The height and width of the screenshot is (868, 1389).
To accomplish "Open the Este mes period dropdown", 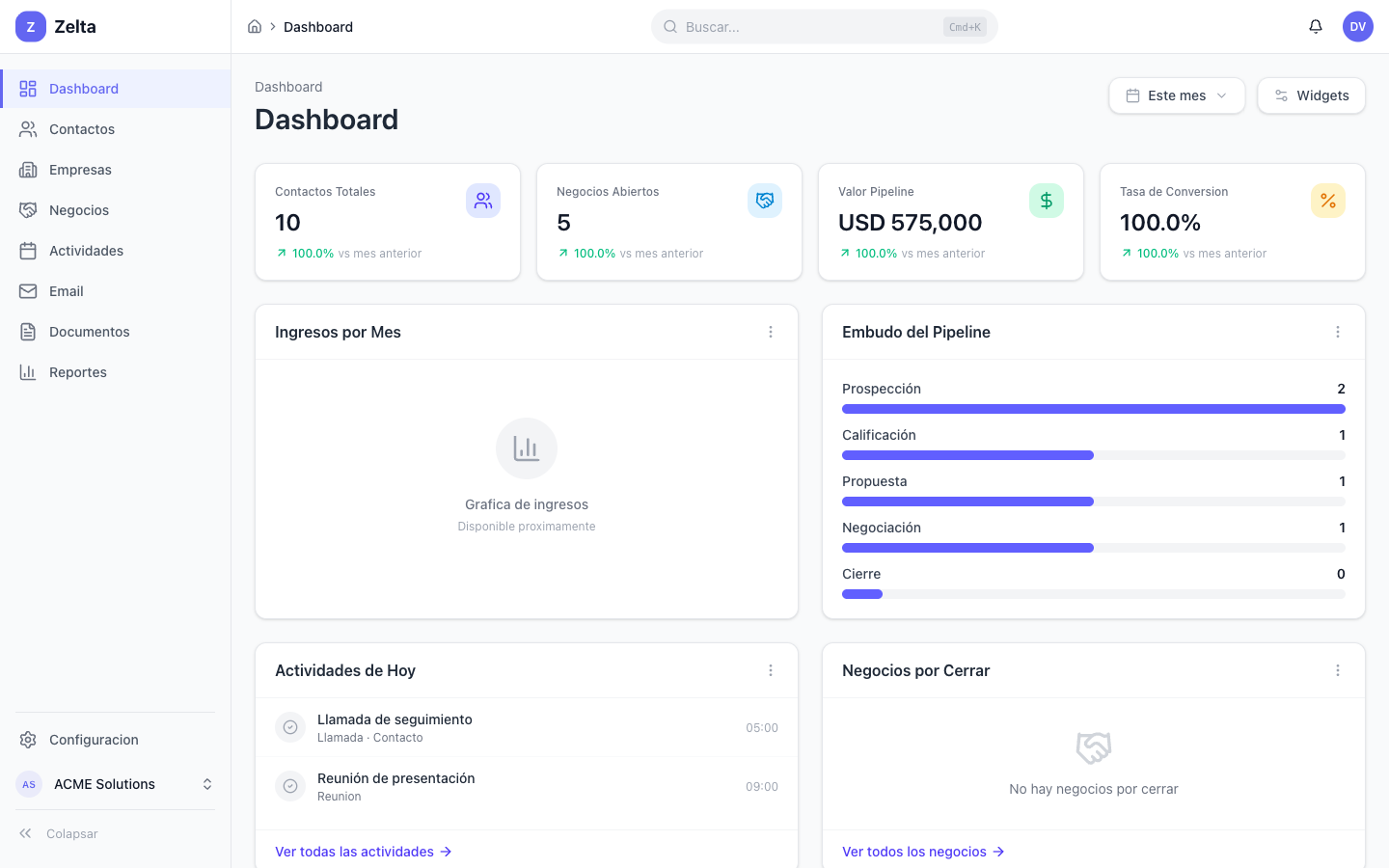I will point(1177,95).
